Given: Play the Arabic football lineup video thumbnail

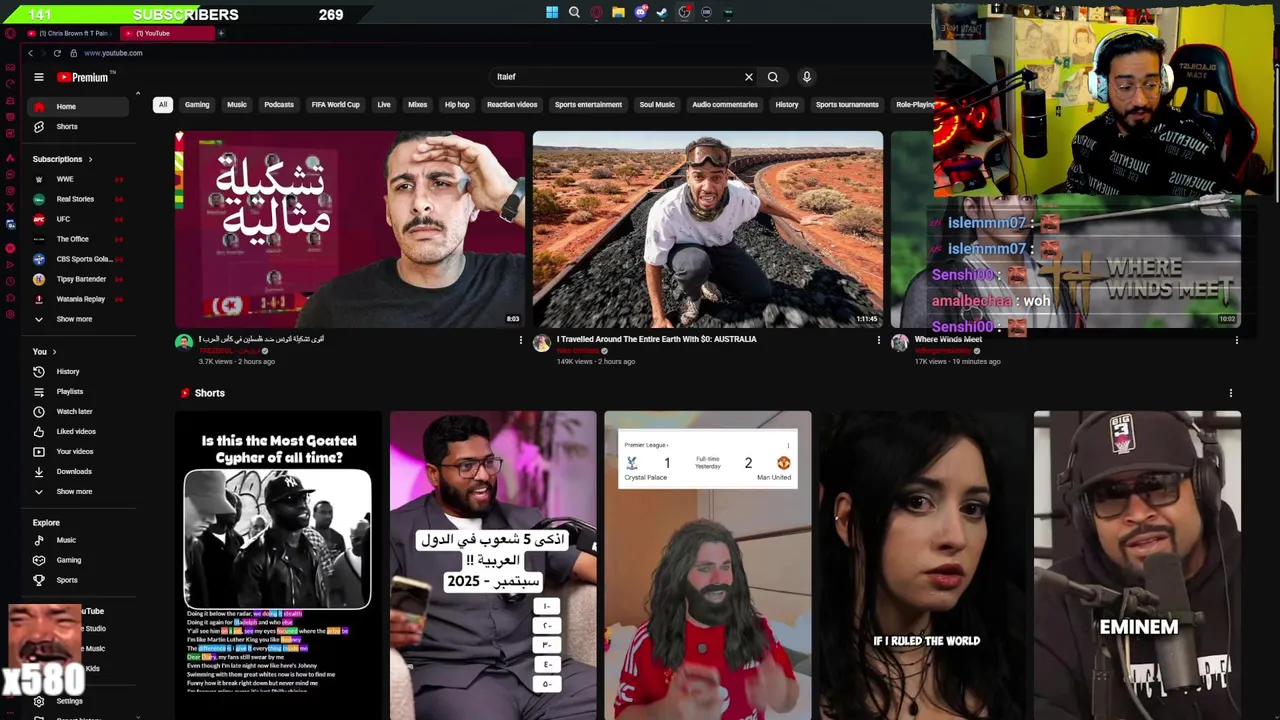Looking at the screenshot, I should click(350, 229).
